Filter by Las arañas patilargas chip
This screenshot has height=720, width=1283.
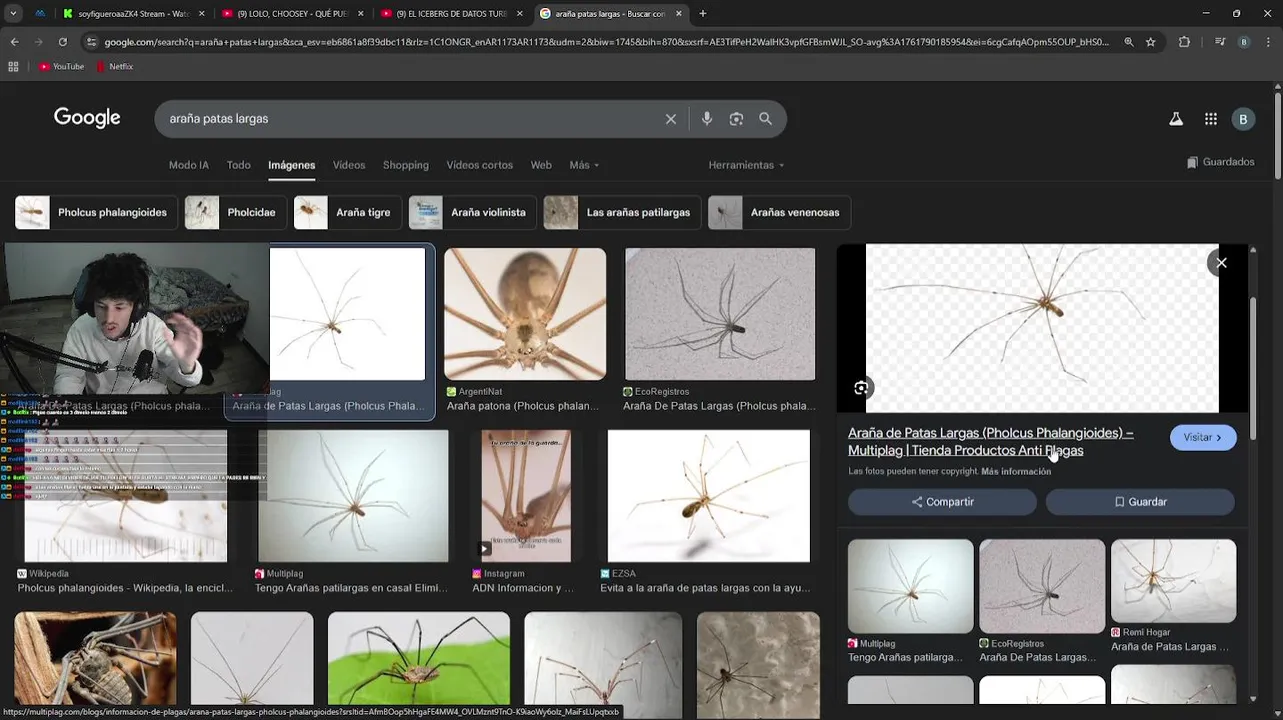(622, 213)
